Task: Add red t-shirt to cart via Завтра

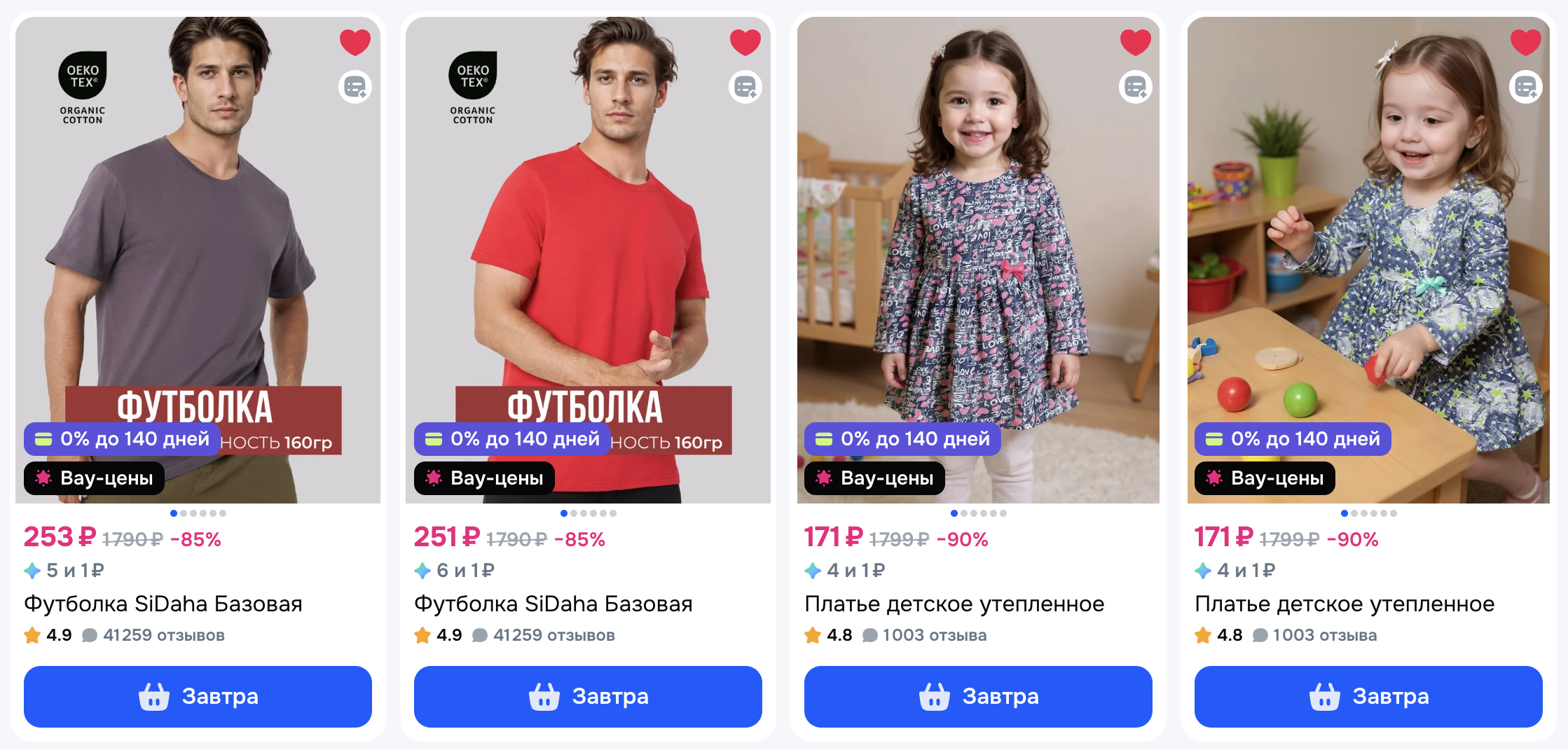Action: pos(588,696)
